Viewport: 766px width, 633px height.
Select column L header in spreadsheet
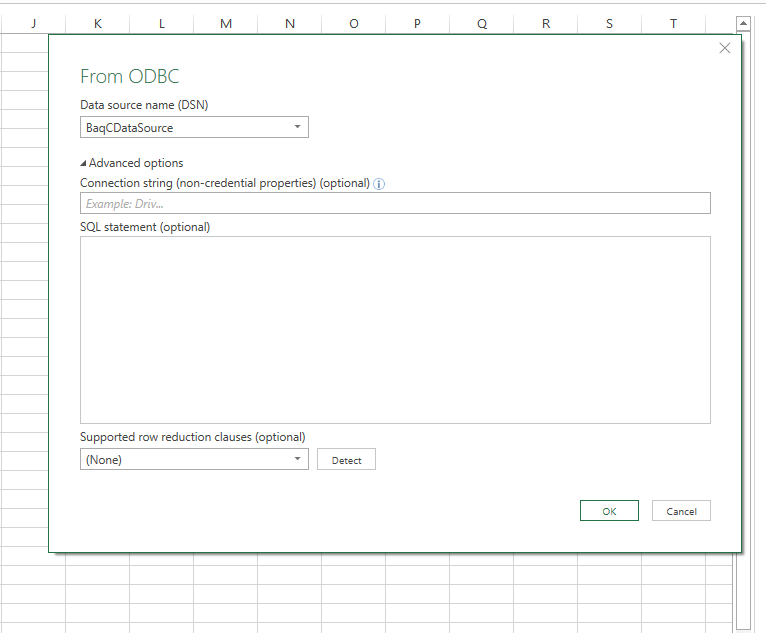click(162, 23)
